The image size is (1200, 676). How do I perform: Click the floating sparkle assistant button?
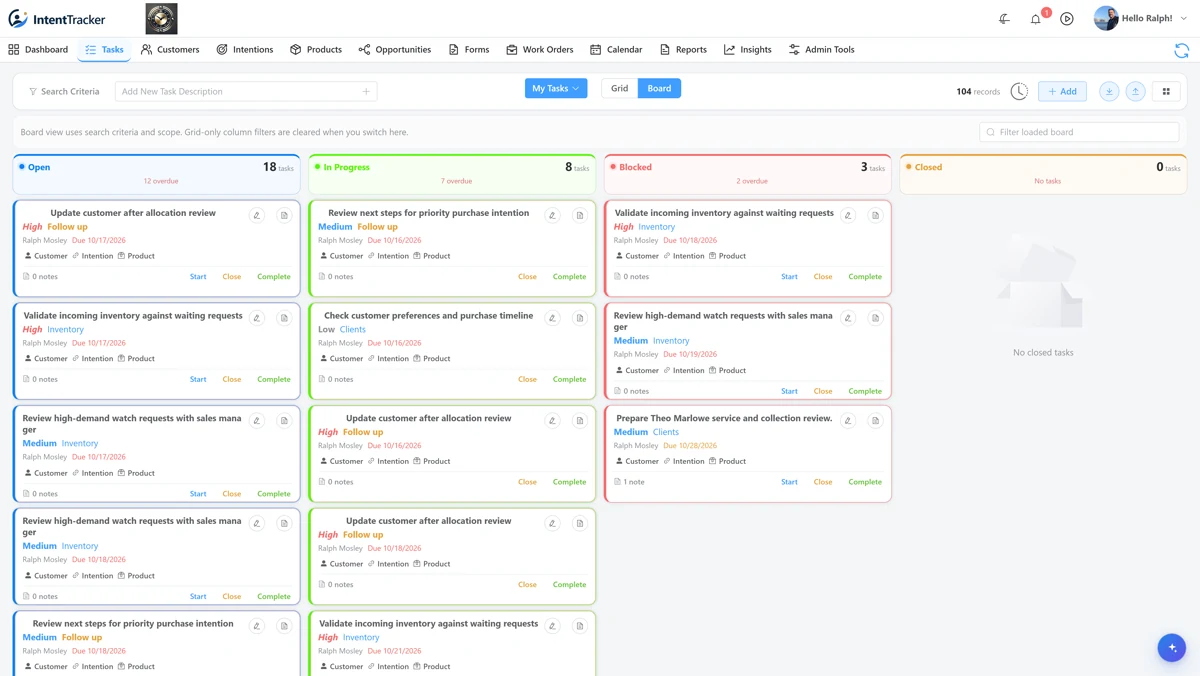pos(1172,647)
